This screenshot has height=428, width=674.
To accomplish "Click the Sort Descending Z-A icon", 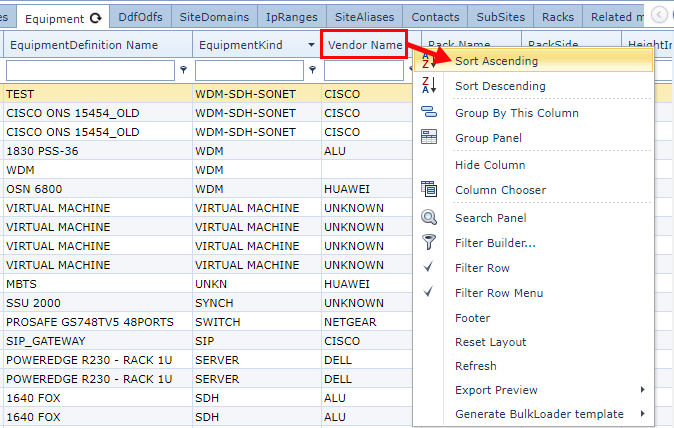I will [x=429, y=86].
